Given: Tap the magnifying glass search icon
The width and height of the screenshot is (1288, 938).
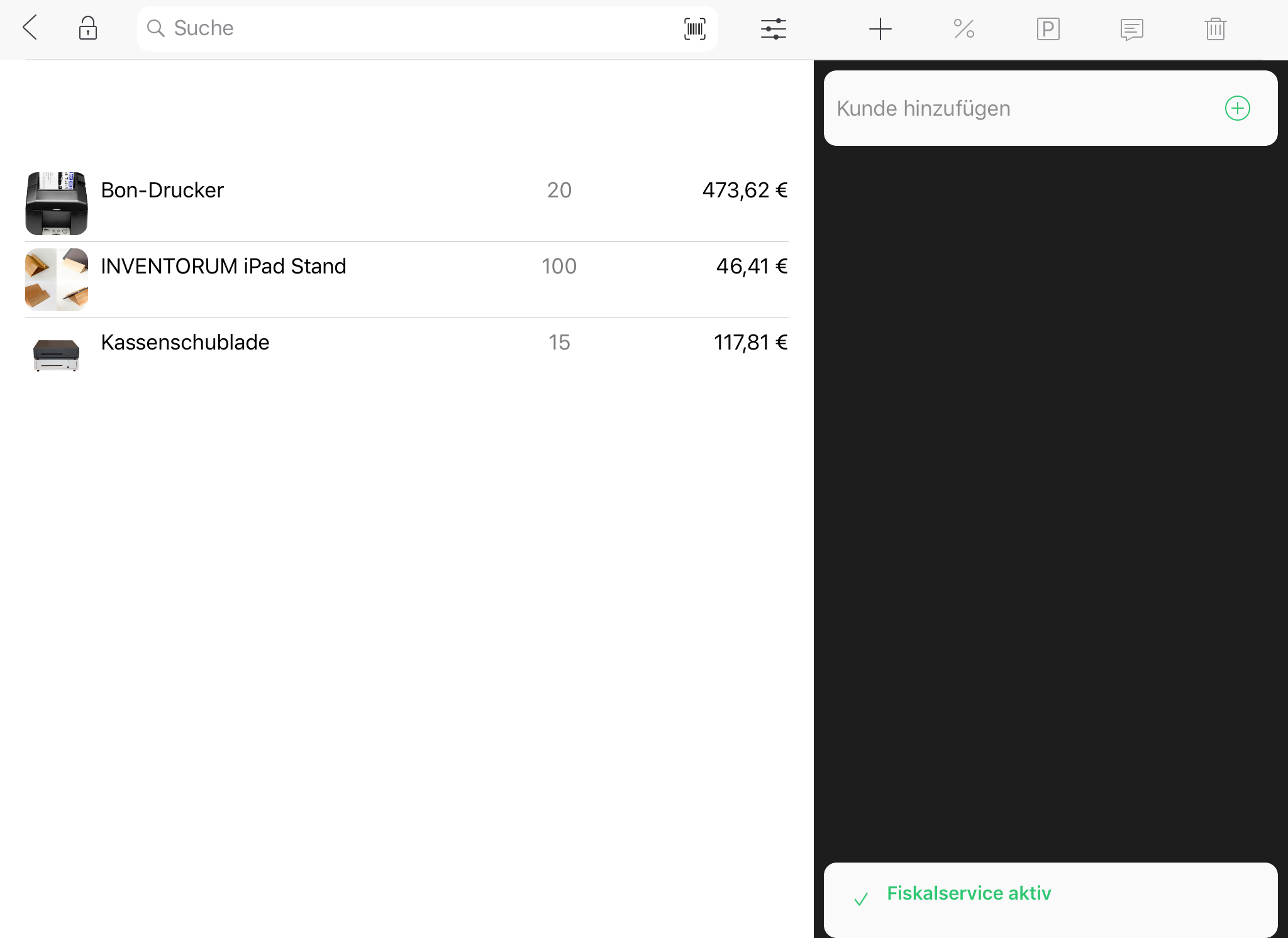Looking at the screenshot, I should (x=155, y=28).
